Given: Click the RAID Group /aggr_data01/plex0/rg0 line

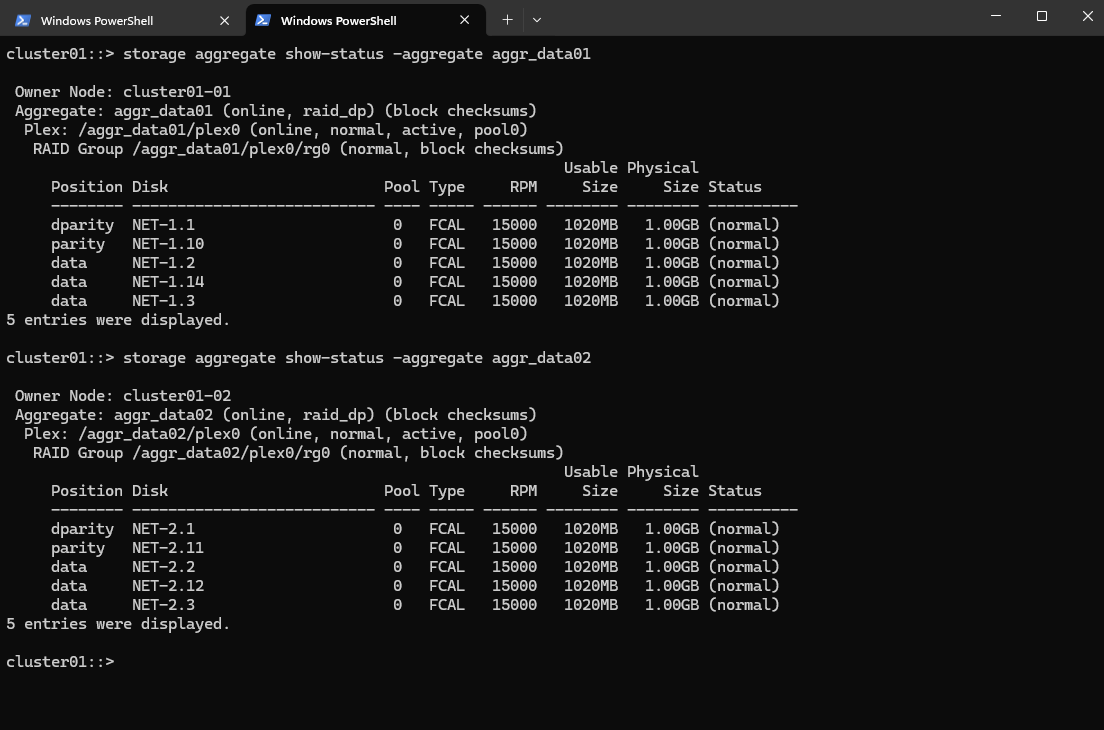Looking at the screenshot, I should click(298, 149).
